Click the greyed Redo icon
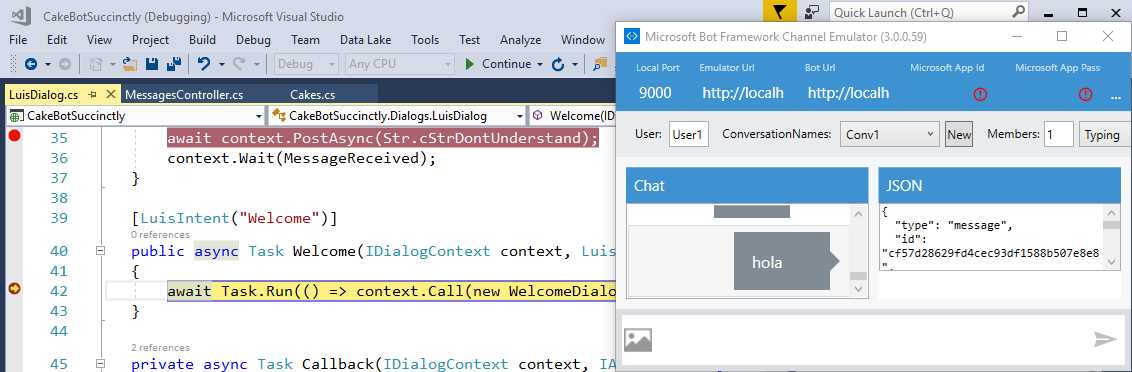 click(x=239, y=64)
